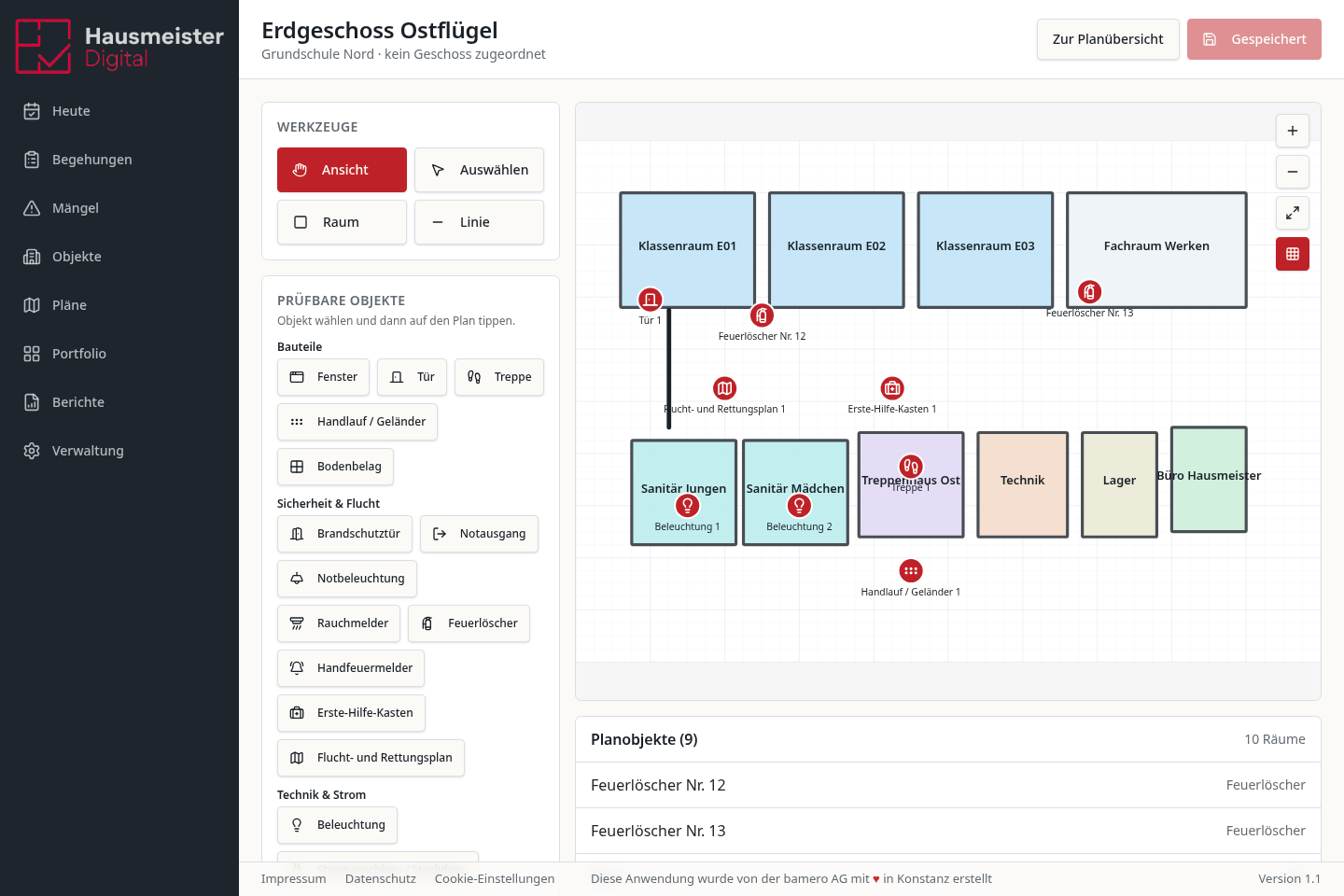Screen dimensions: 1344x896
Task: Pick the Tür object type
Action: tap(412, 377)
